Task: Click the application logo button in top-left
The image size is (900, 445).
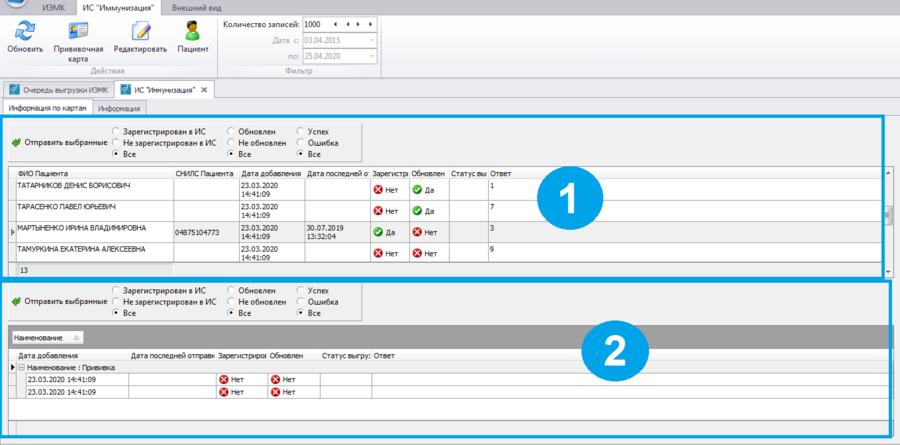Action: tap(14, 5)
